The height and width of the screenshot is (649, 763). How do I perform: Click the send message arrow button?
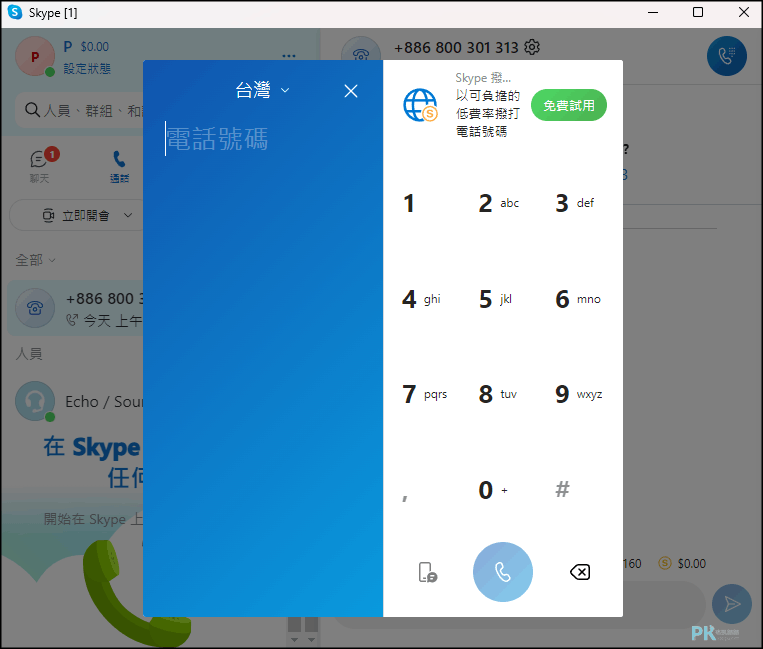[731, 604]
